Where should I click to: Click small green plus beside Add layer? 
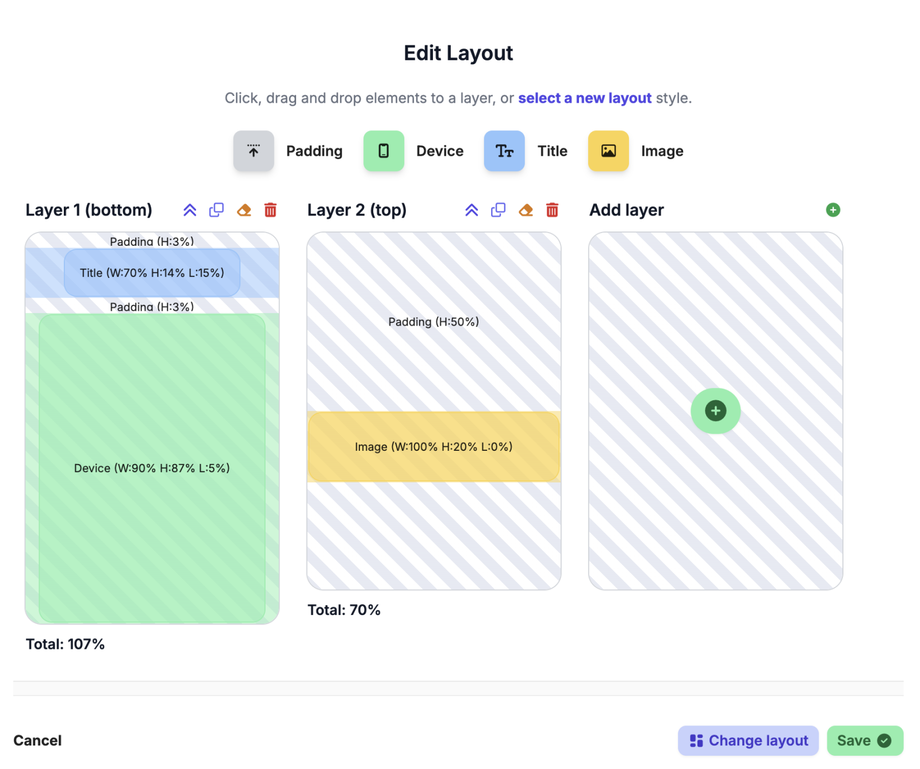[x=833, y=210]
